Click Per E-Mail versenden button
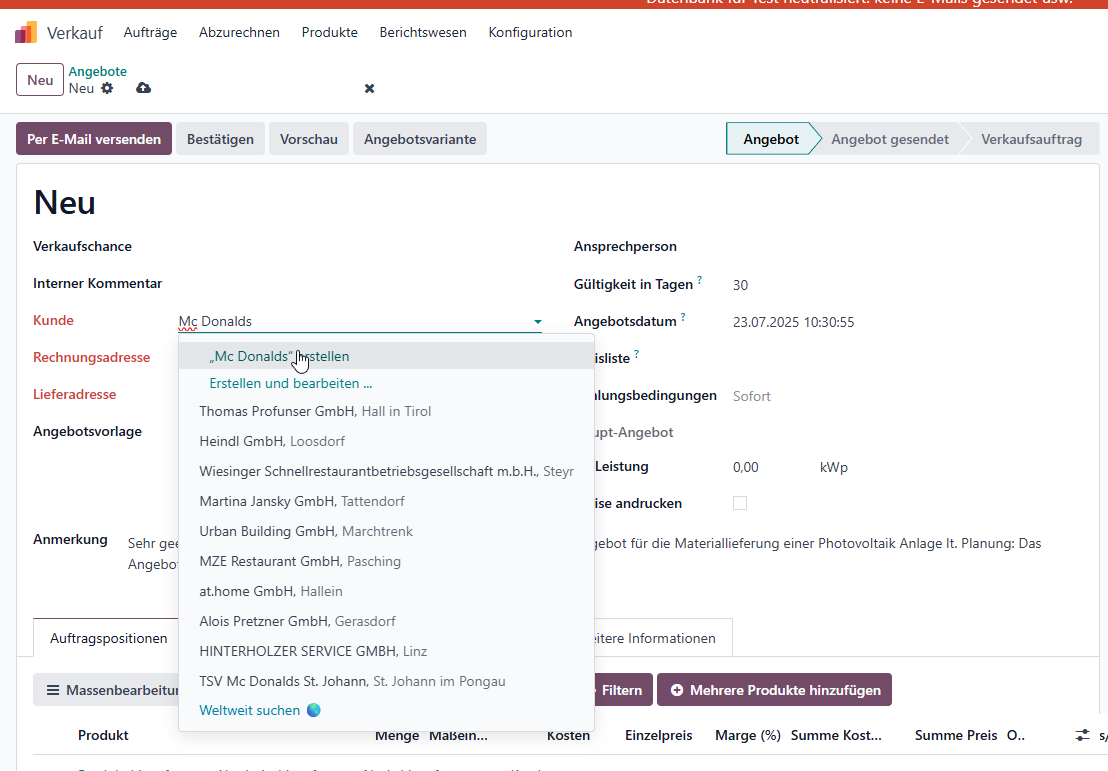The height and width of the screenshot is (771, 1108). pos(94,139)
